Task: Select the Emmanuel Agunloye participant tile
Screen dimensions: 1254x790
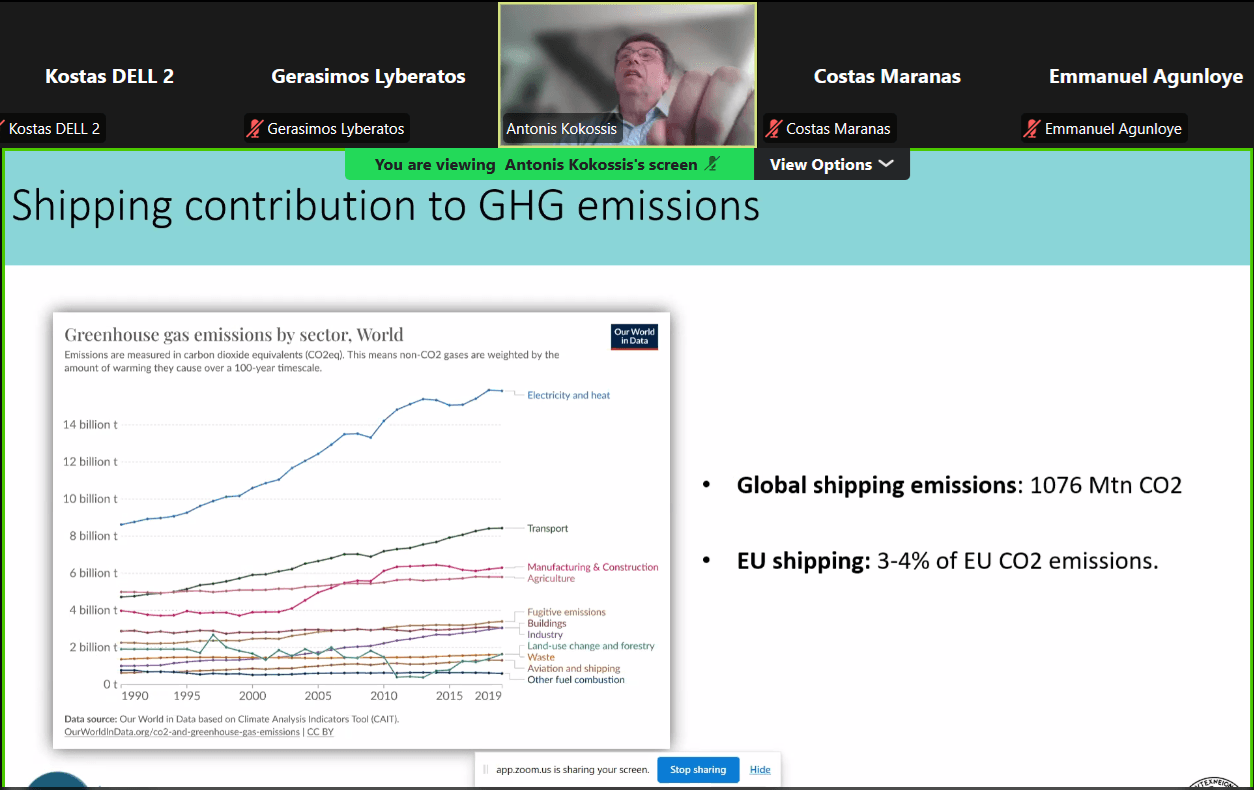Action: 1145,76
